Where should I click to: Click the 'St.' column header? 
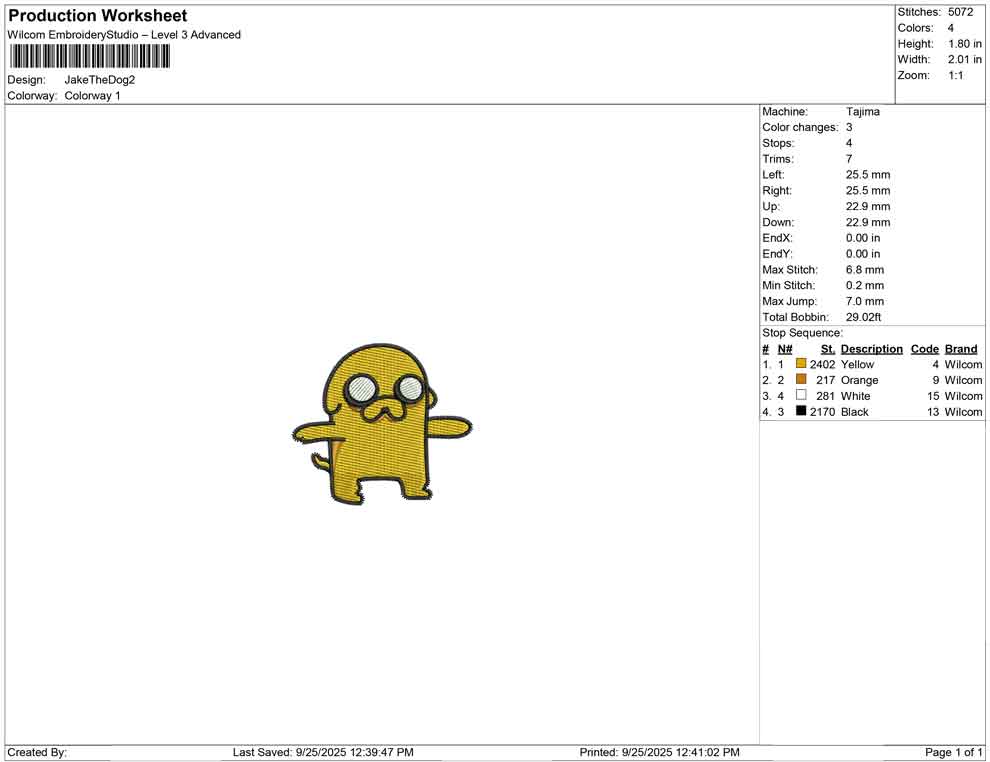tap(828, 349)
